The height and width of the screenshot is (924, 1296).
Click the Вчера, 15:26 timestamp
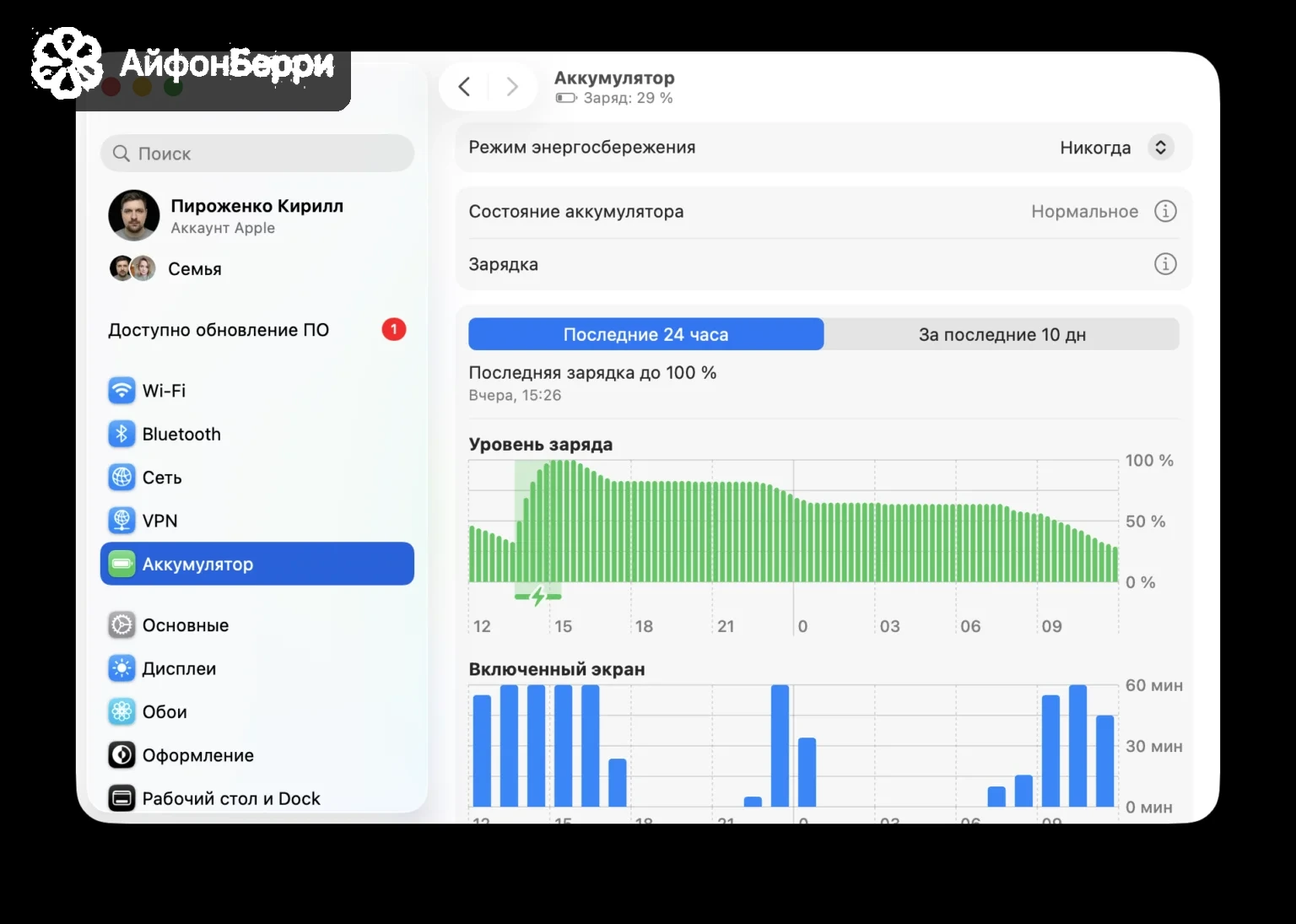click(515, 395)
